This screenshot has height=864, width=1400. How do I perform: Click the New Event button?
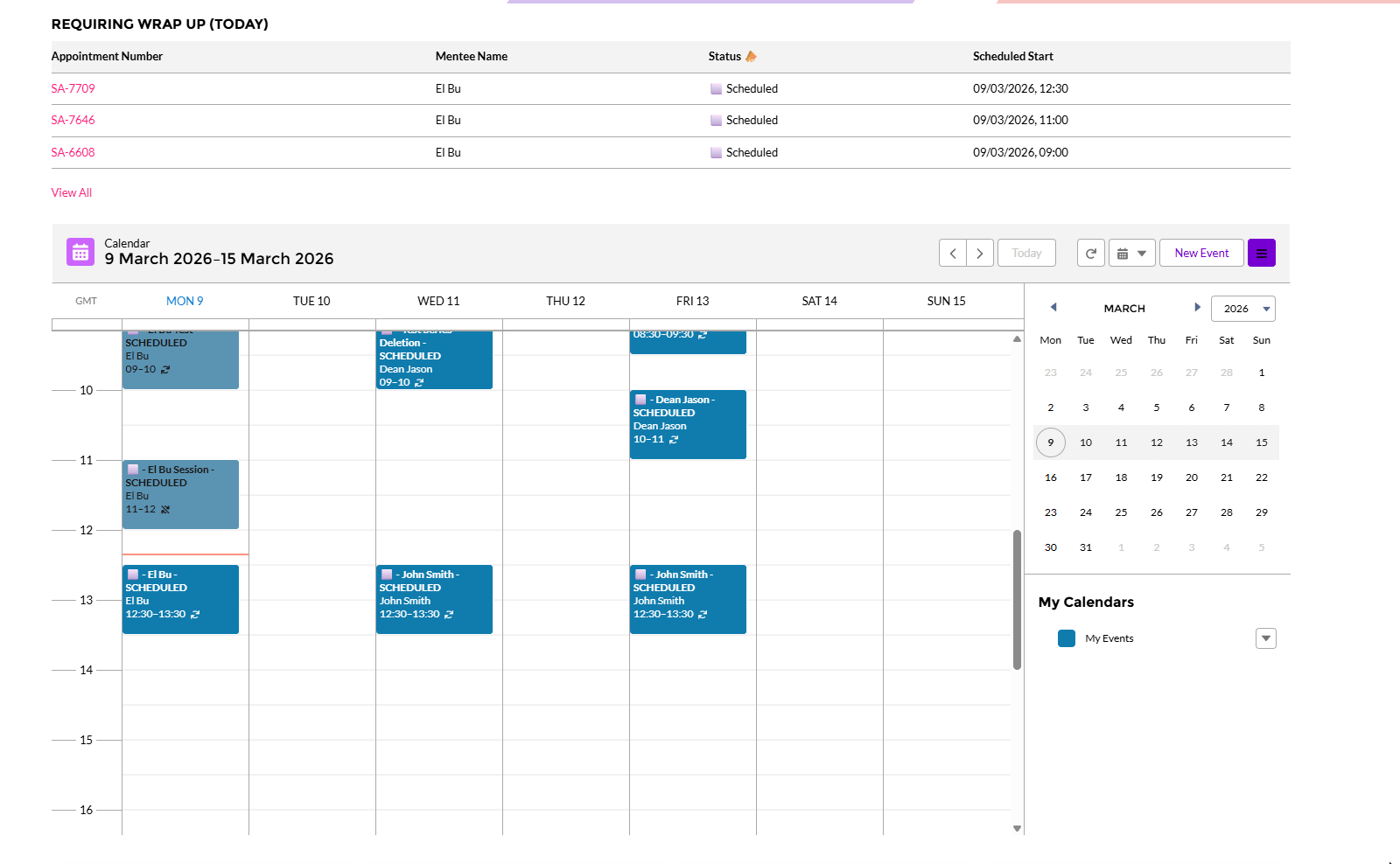point(1200,253)
